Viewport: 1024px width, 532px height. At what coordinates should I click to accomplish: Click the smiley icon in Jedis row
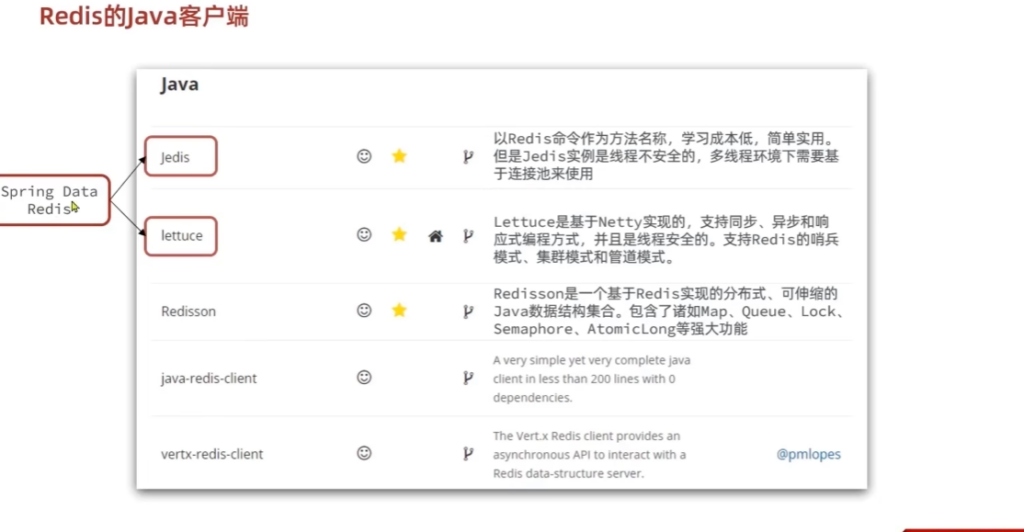[364, 156]
